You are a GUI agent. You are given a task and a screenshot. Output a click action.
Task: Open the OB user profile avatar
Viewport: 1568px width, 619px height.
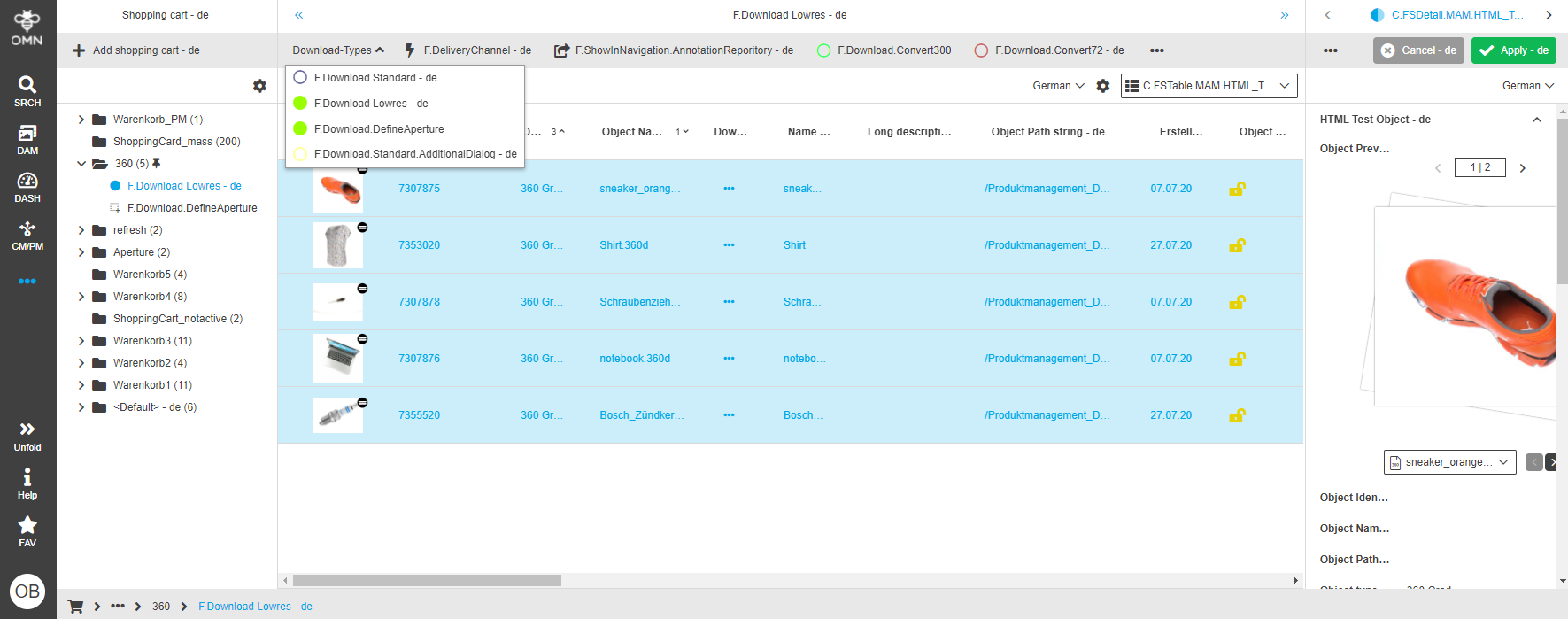pos(27,591)
